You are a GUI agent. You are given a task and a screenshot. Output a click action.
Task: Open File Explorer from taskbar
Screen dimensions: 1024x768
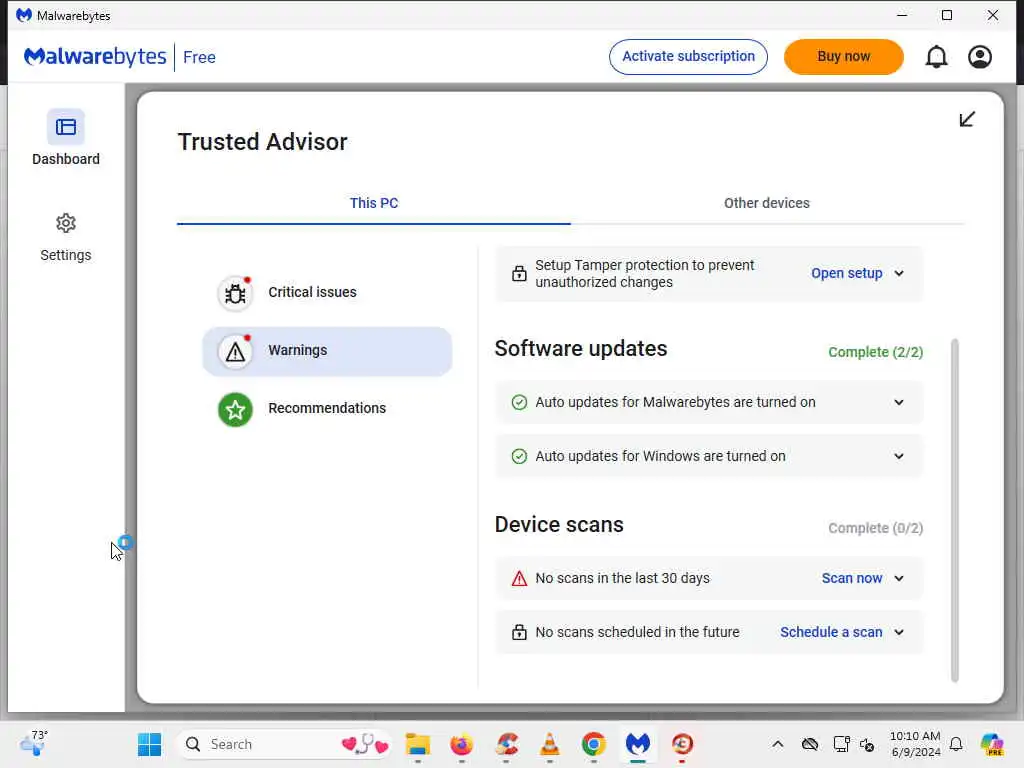click(418, 744)
